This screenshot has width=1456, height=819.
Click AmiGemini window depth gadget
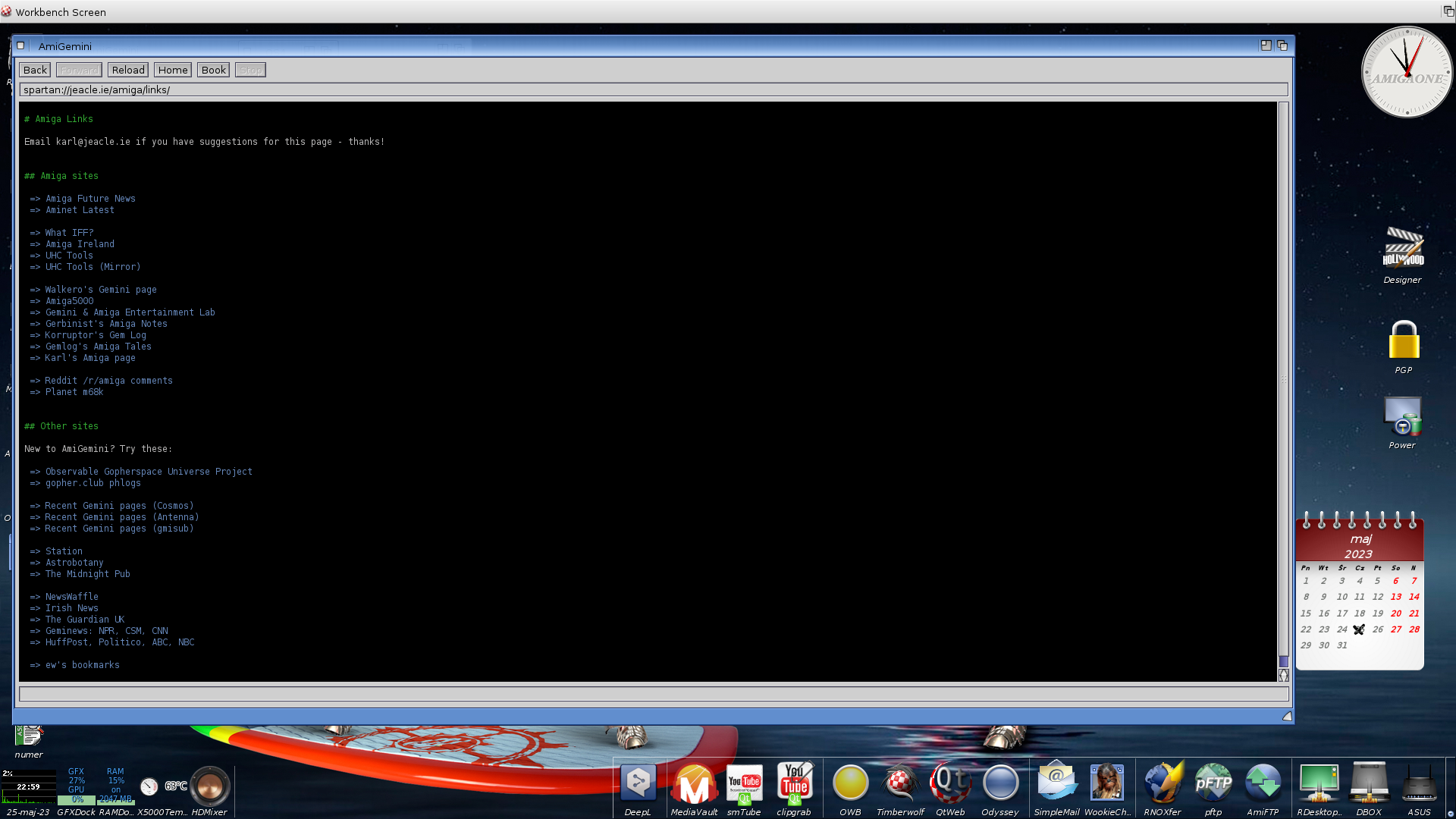pyautogui.click(x=1282, y=45)
